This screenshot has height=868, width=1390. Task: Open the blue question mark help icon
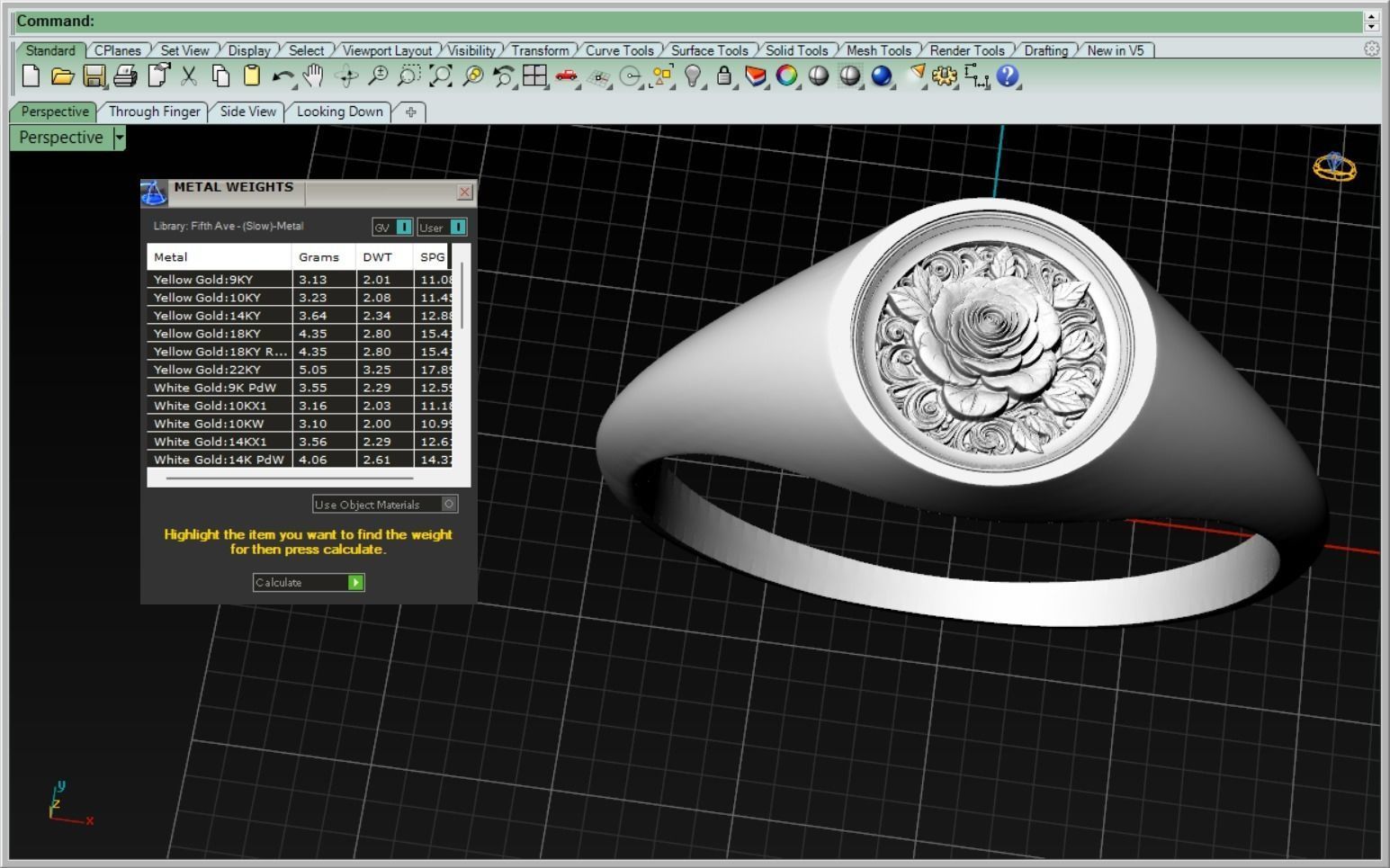click(1008, 76)
